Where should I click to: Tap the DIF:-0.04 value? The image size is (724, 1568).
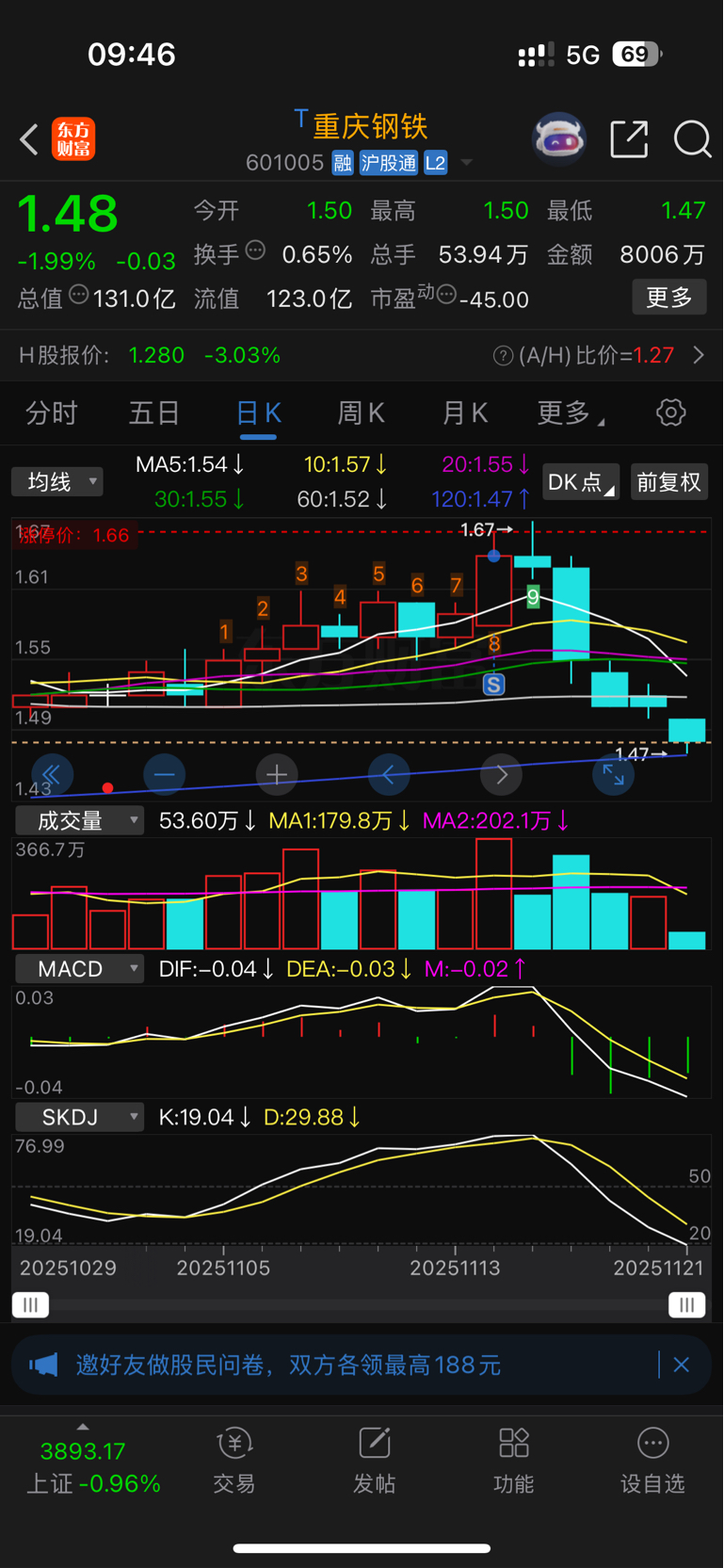point(216,968)
